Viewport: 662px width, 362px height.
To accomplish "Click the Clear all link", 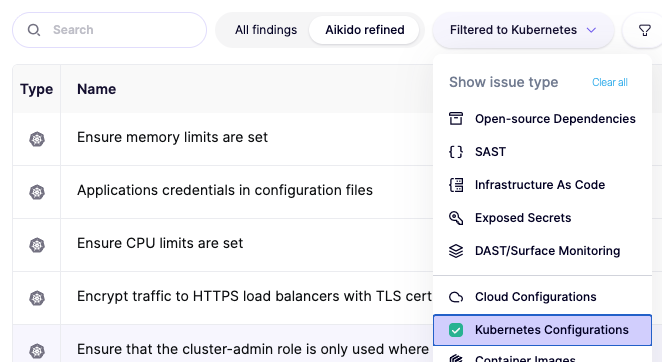I will point(610,82).
